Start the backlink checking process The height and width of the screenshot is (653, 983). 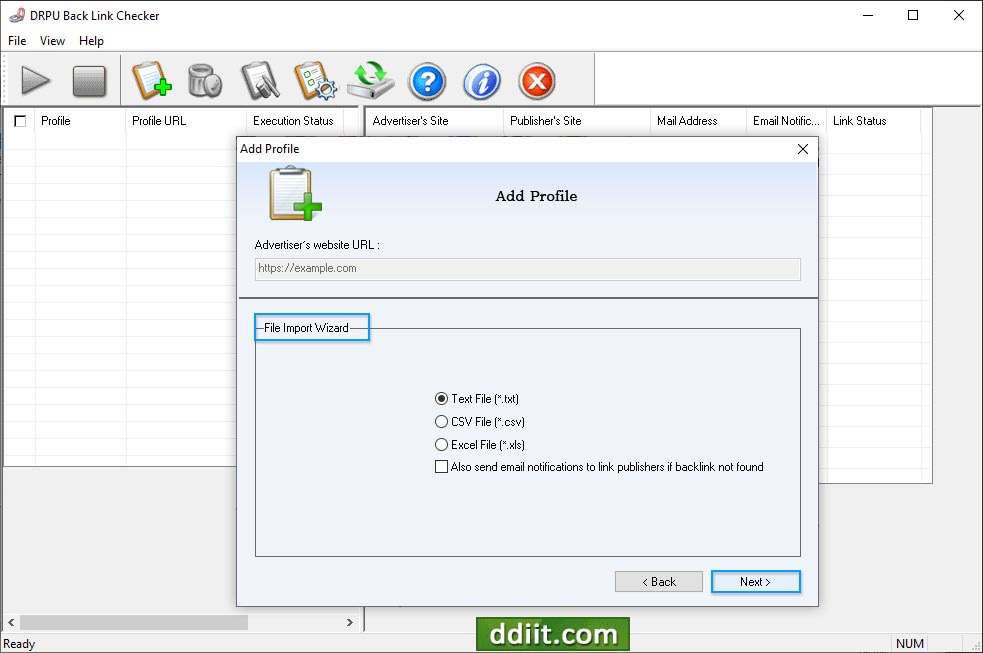[36, 81]
